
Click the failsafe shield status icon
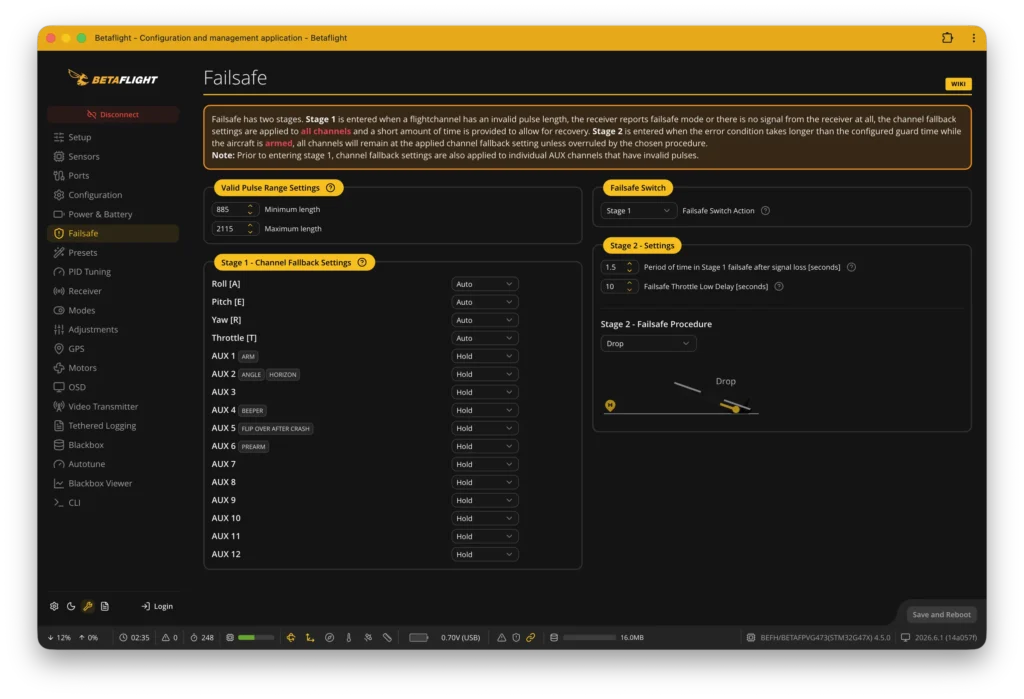click(x=516, y=638)
